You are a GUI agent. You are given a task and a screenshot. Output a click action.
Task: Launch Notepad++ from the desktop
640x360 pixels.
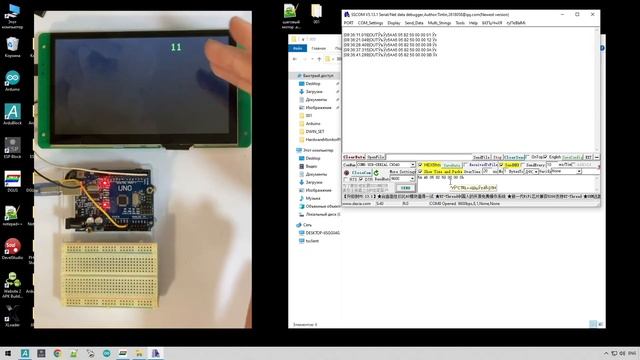(12, 216)
